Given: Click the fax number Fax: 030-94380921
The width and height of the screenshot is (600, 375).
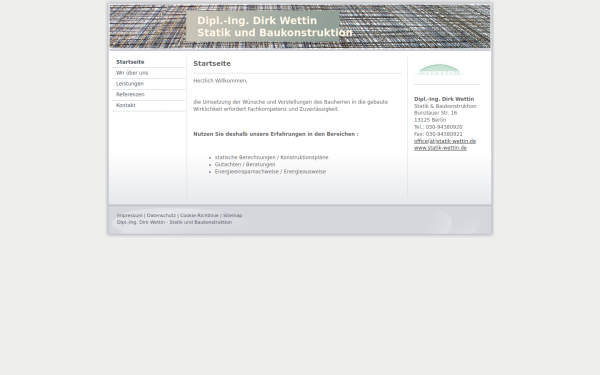Looking at the screenshot, I should 438,134.
